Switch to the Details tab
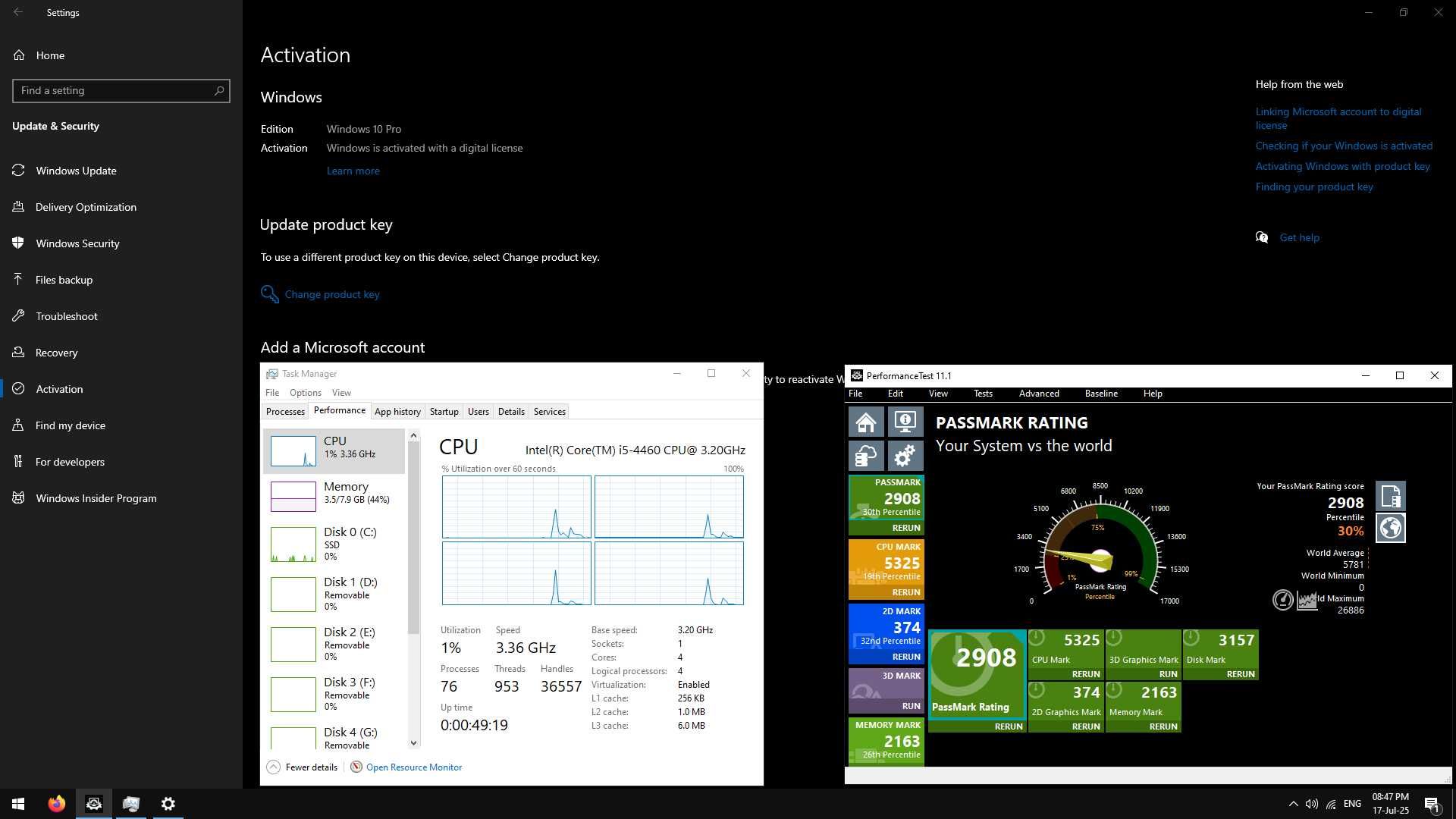The image size is (1456, 819). click(x=511, y=411)
